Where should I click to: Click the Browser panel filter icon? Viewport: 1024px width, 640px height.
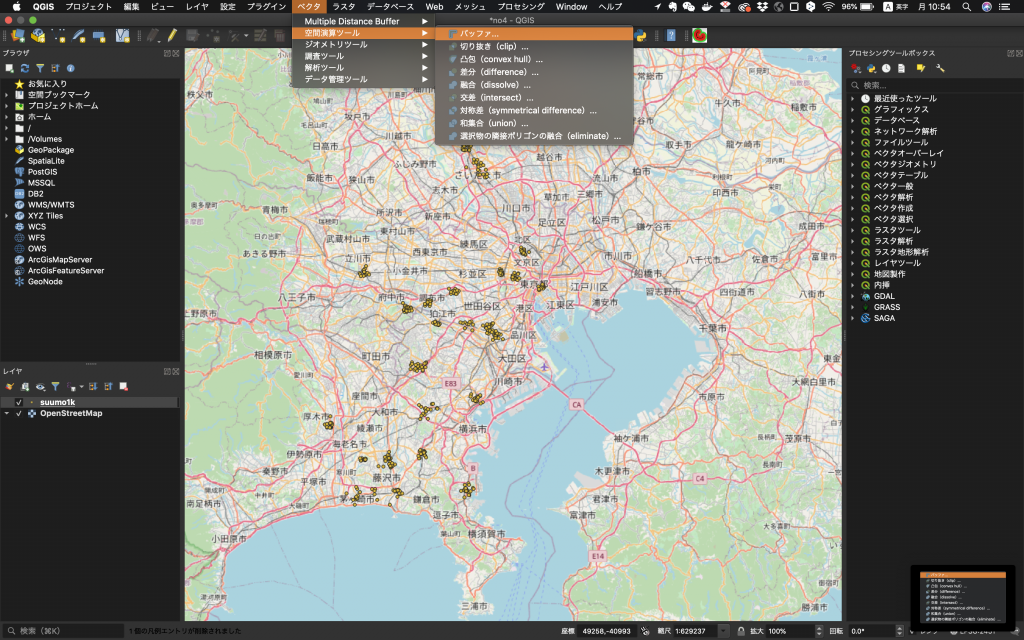[40, 68]
